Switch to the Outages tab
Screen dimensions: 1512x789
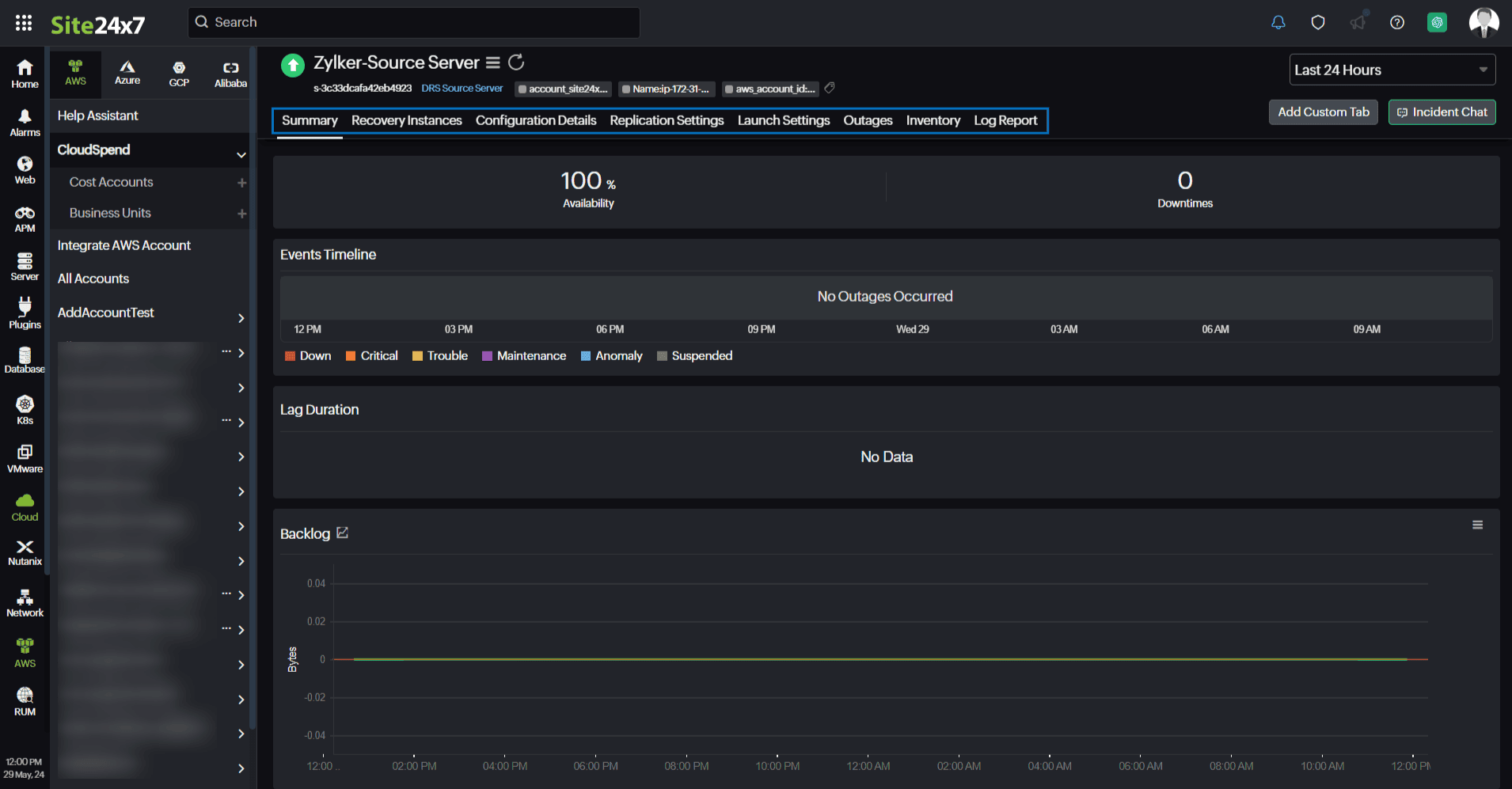point(868,120)
